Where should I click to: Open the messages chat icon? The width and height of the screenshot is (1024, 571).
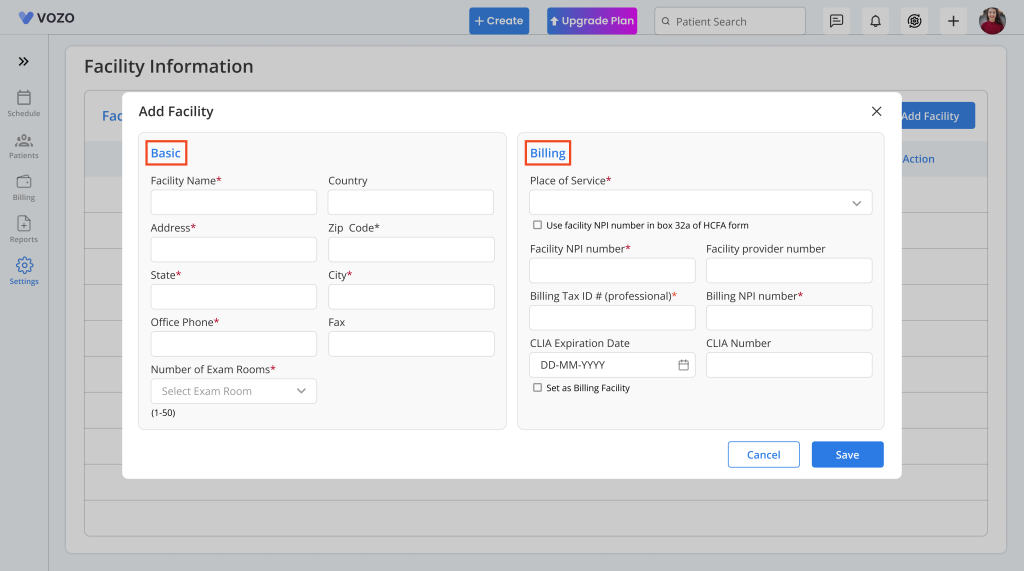coord(836,21)
